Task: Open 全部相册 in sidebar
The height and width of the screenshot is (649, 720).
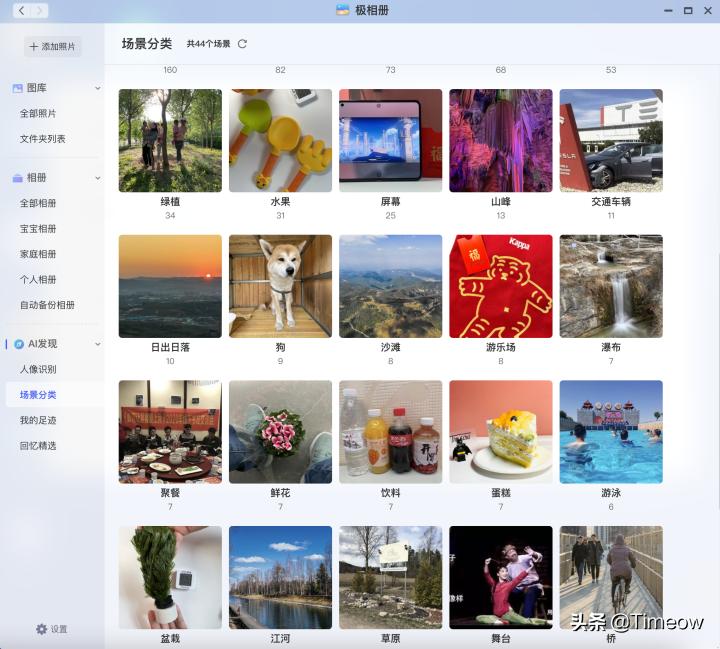Action: pyautogui.click(x=38, y=203)
